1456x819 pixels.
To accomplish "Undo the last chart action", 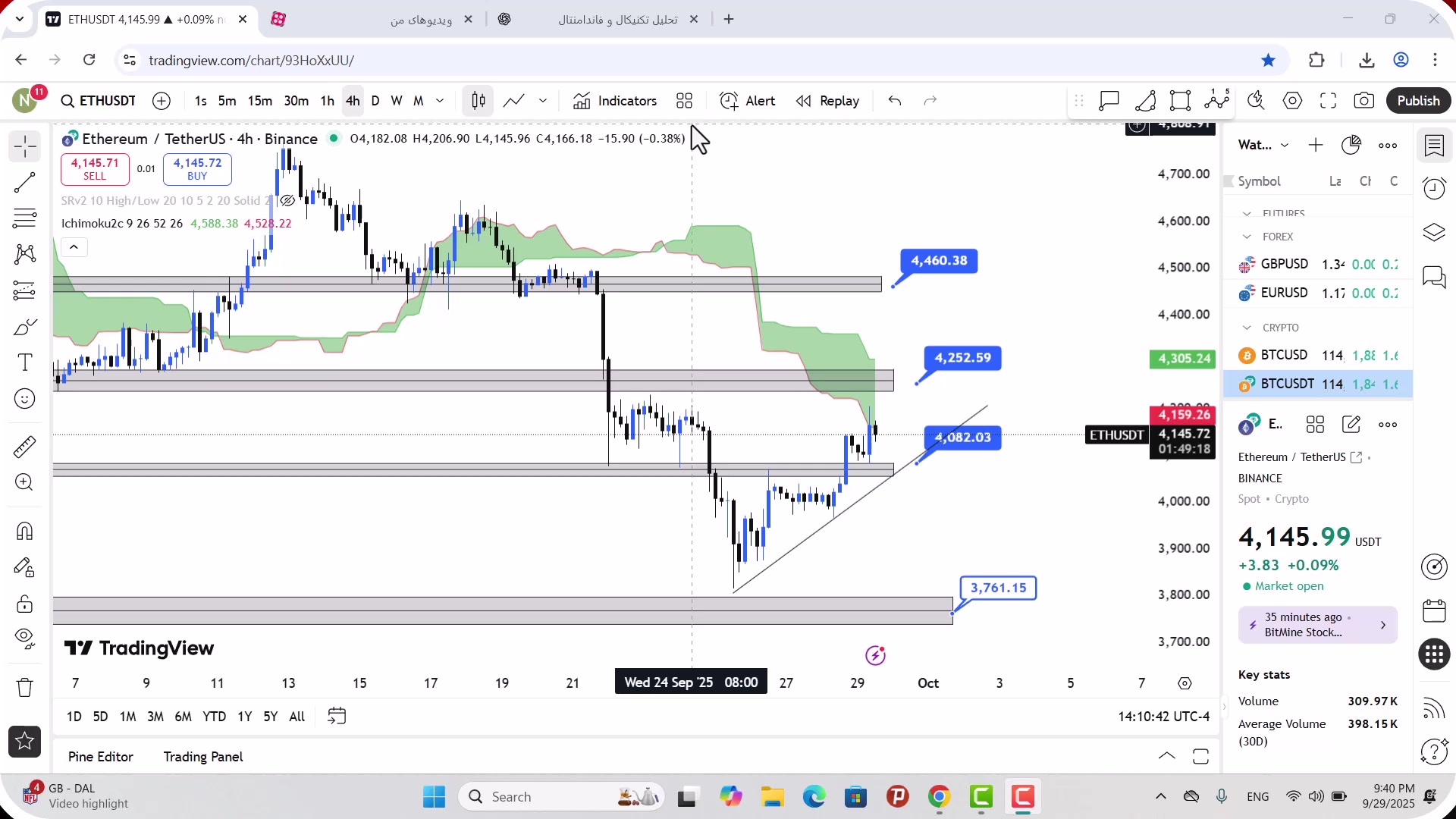I will tap(895, 101).
